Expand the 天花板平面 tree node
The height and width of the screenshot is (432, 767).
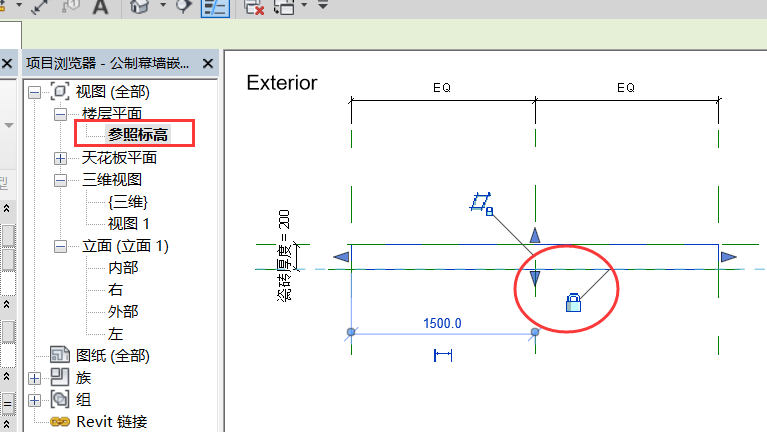point(61,158)
